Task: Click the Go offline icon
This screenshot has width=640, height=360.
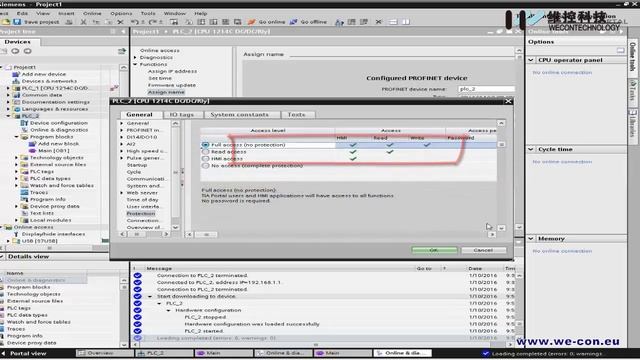Action: (x=293, y=22)
